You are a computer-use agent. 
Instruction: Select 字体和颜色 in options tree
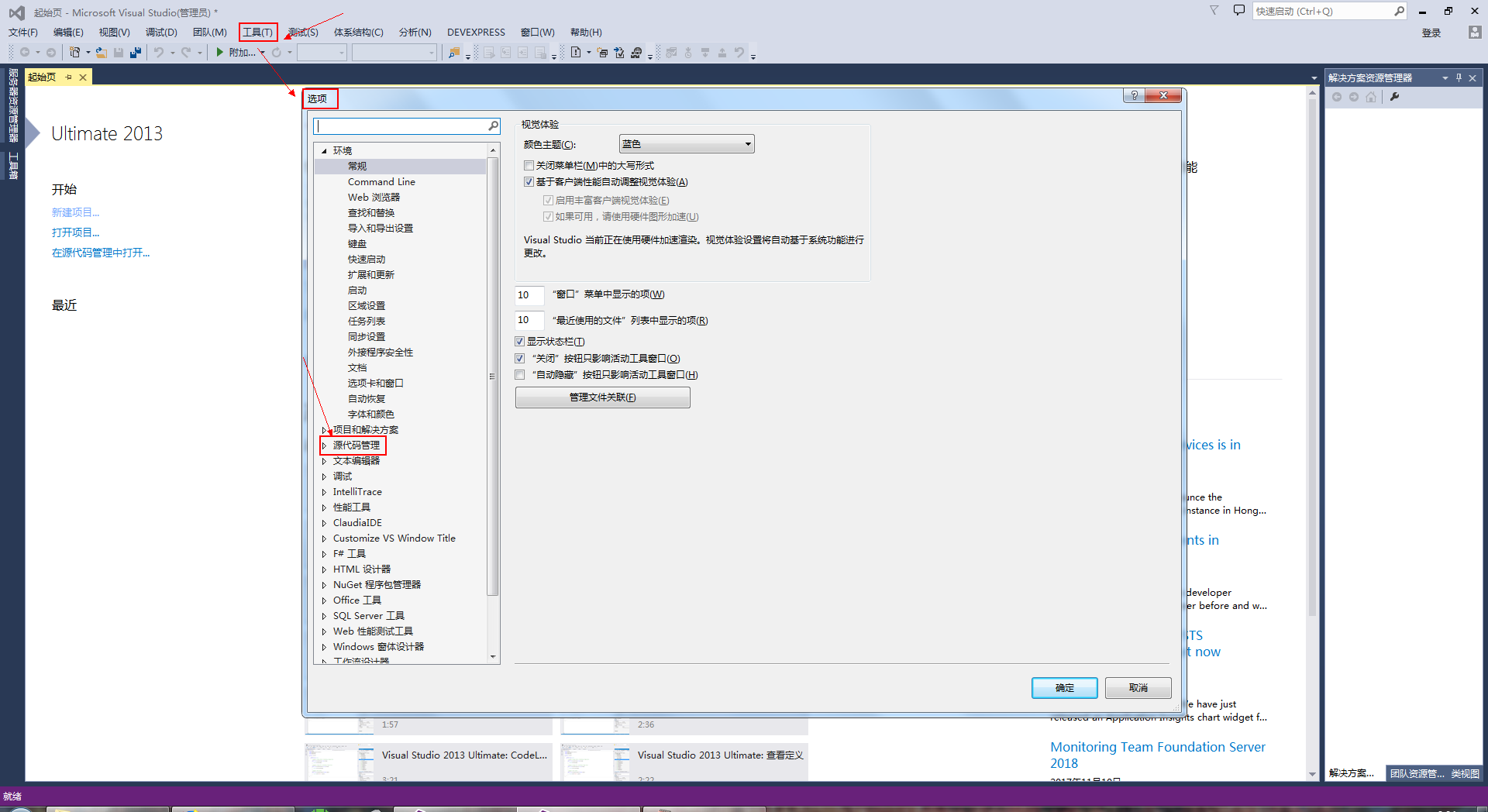pos(371,415)
